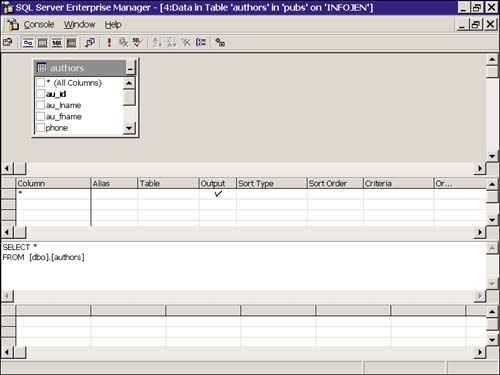Viewport: 500px width, 375px height.
Task: Click the console icon beside the Console menu
Action: click(x=13, y=25)
